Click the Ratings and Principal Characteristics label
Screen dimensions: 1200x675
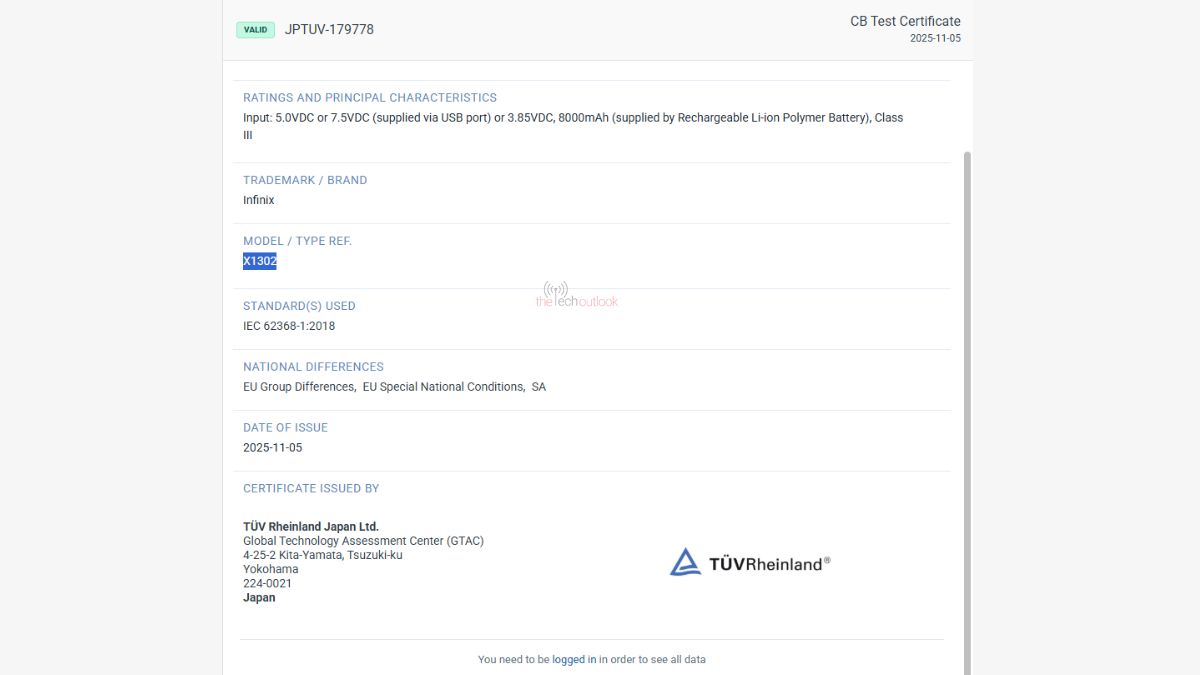click(x=369, y=98)
